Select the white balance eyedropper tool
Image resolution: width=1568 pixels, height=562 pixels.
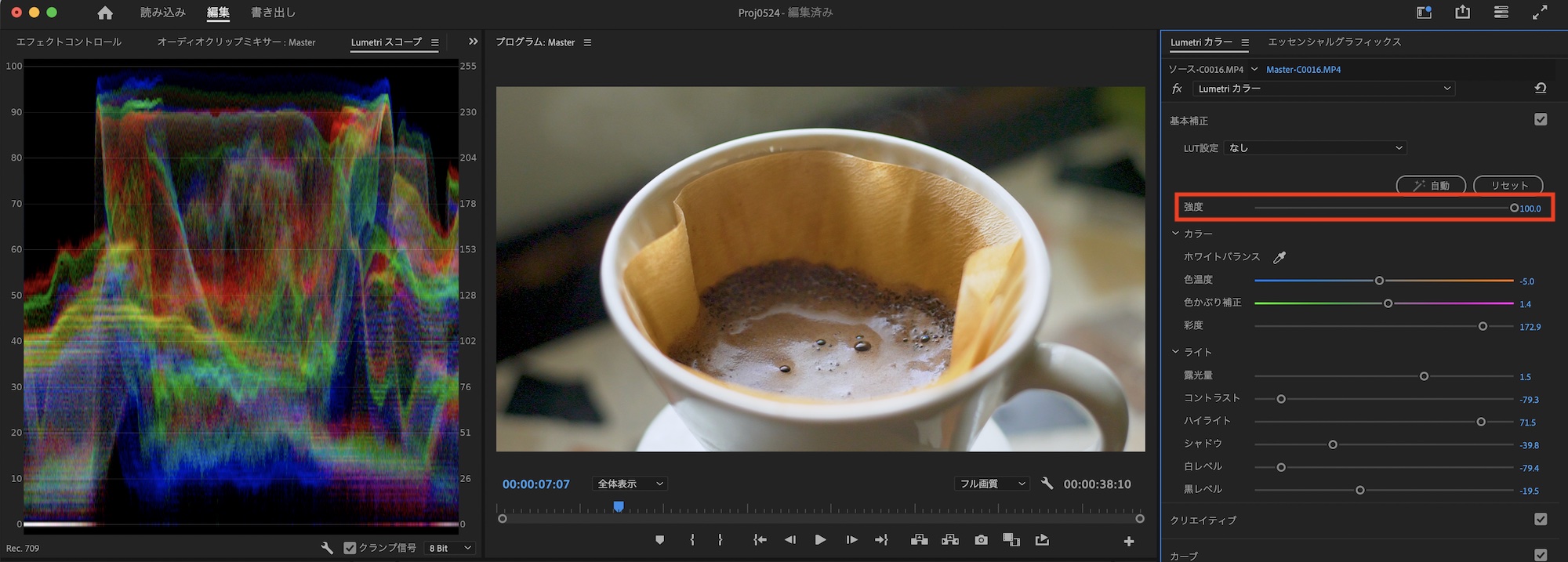(x=1279, y=257)
